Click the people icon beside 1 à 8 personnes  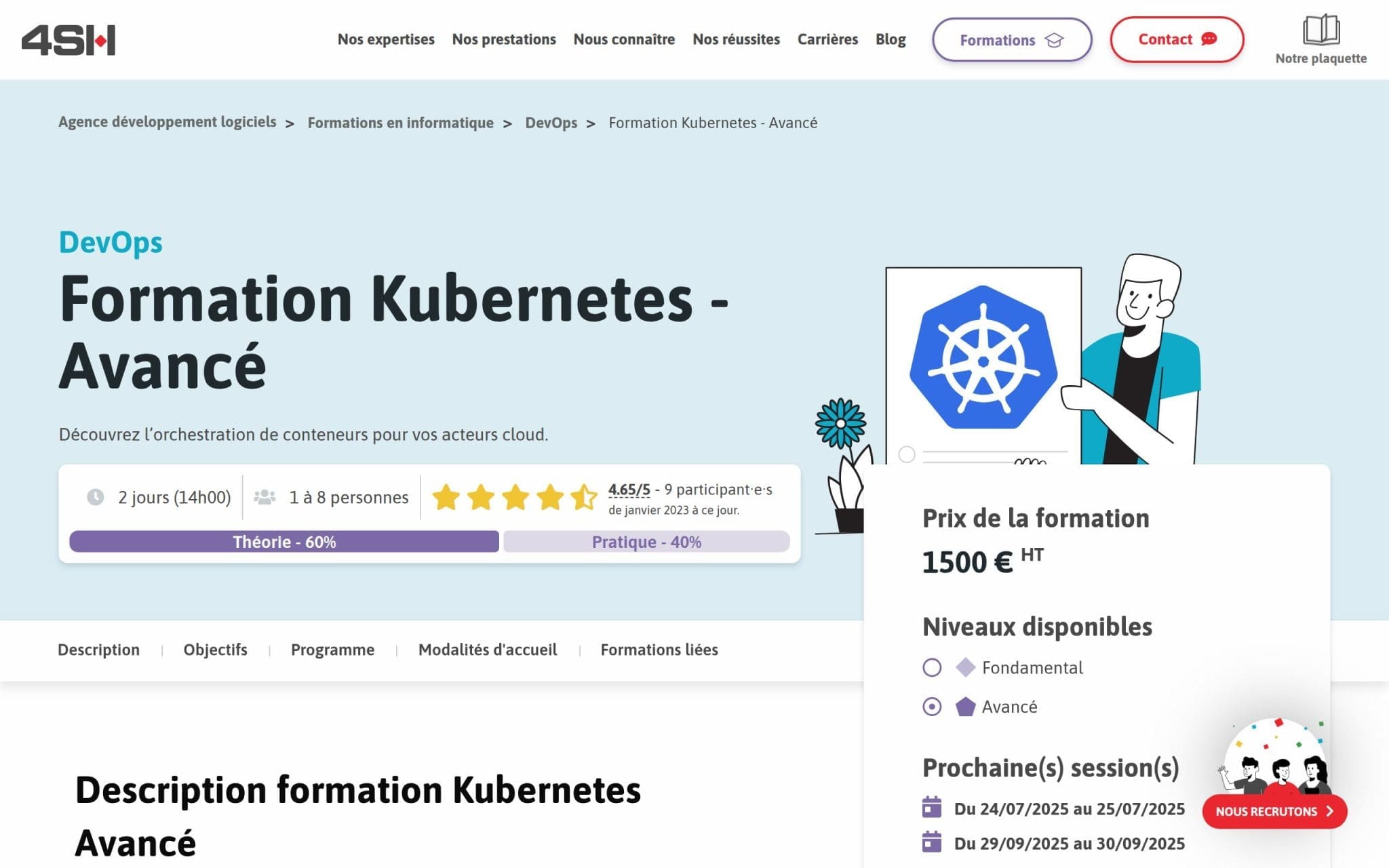click(x=265, y=497)
